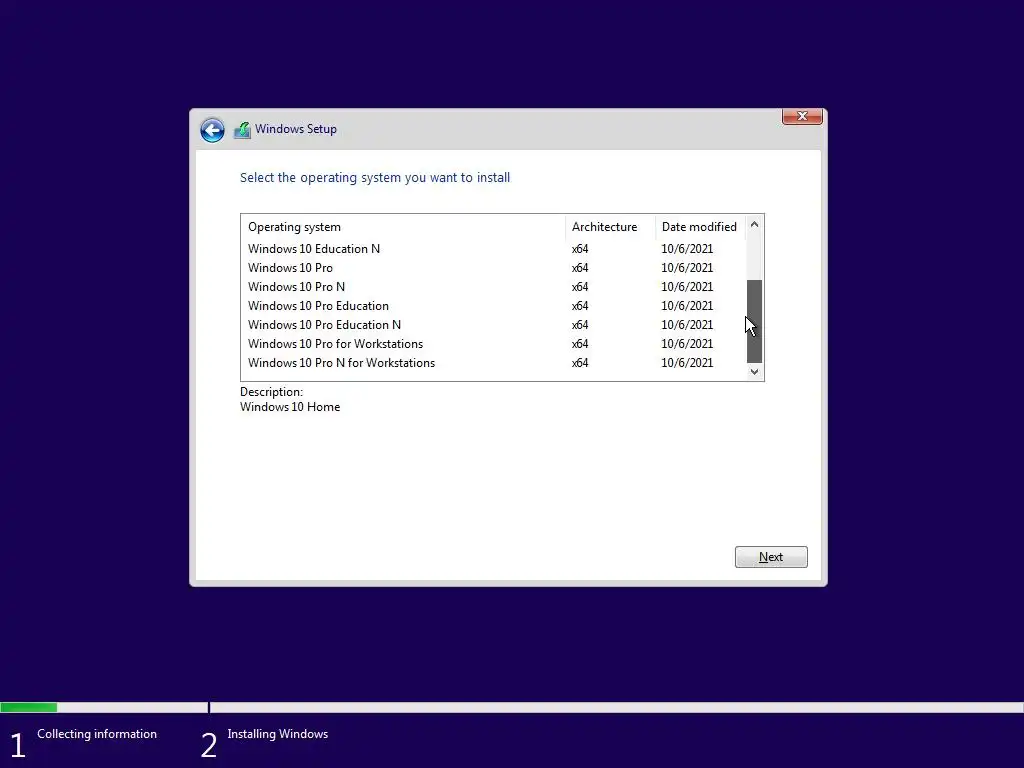Select Windows 10 Pro for Workstations

pos(493,344)
